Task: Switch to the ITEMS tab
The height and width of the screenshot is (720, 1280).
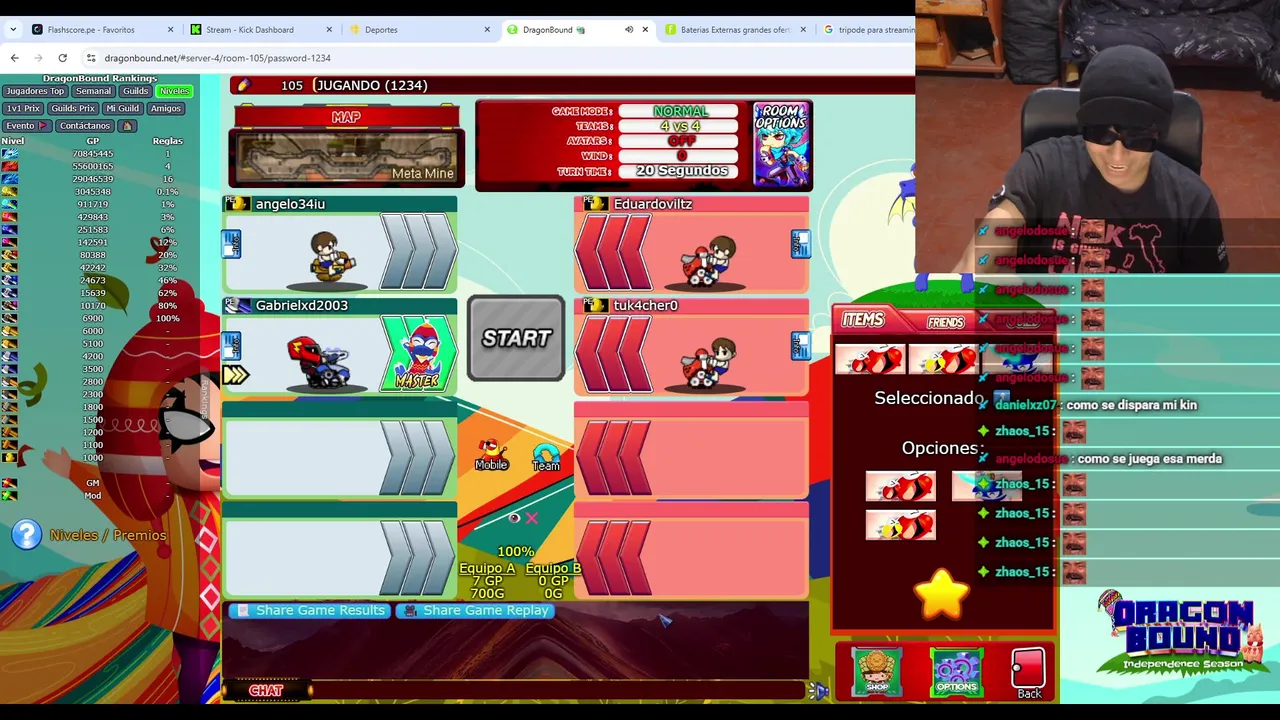Action: coord(863,320)
